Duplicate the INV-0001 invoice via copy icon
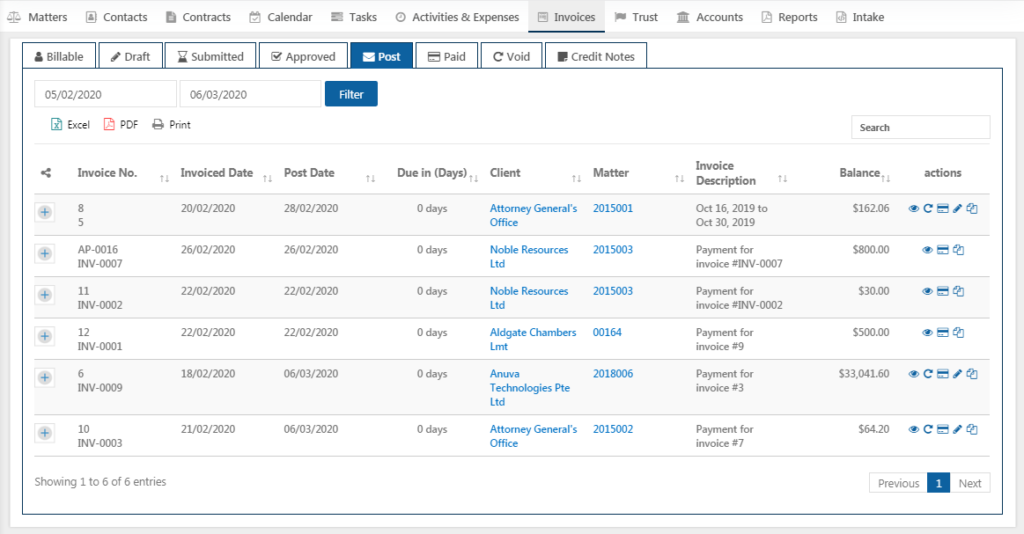This screenshot has height=534, width=1024. pyautogui.click(x=958, y=333)
